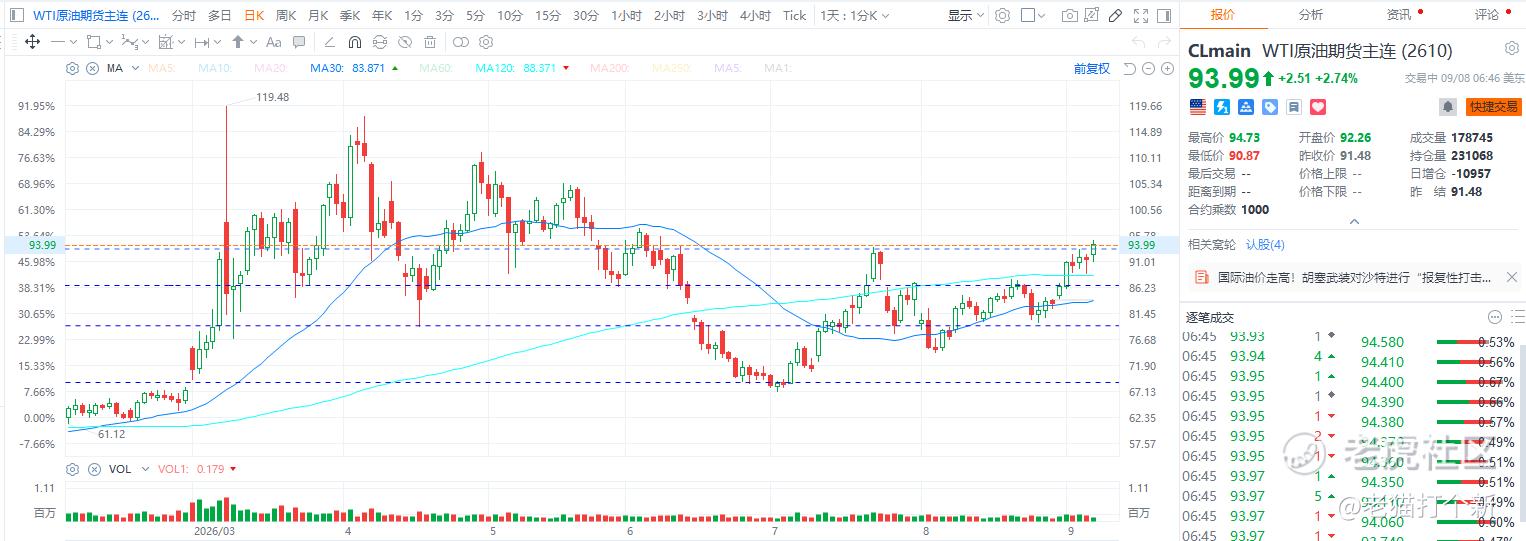1526x541 pixels.
Task: Expand the MA indicator dropdown
Action: [x=134, y=68]
